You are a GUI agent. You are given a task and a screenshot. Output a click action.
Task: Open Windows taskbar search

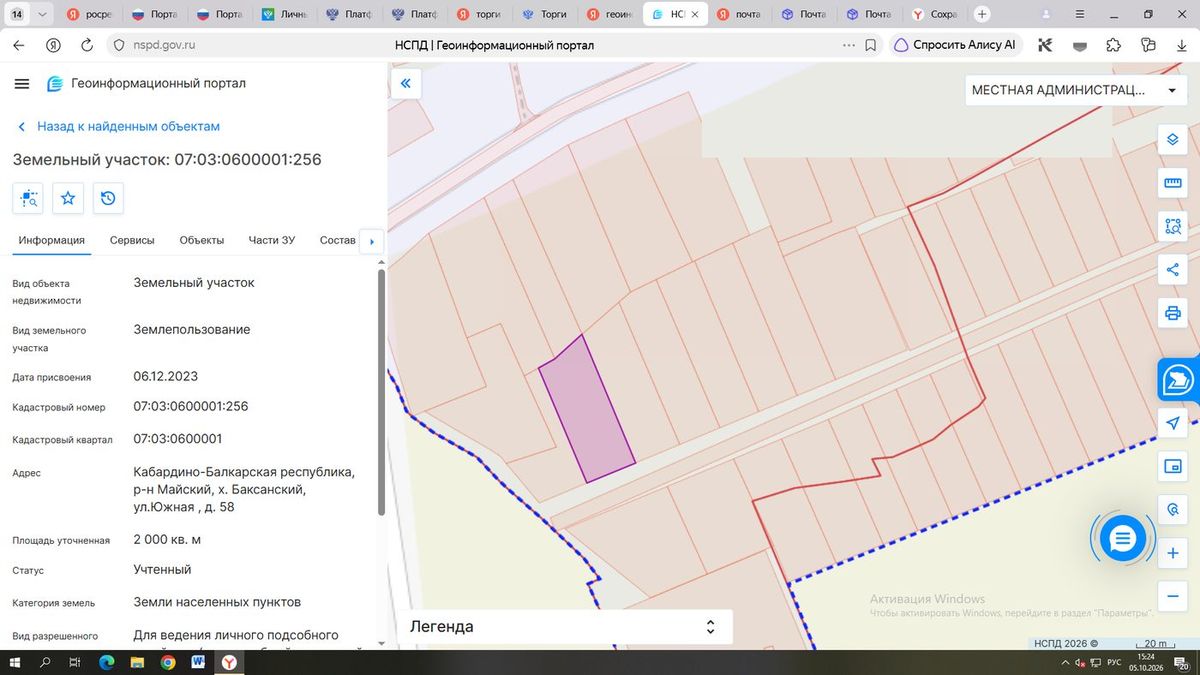pos(44,662)
